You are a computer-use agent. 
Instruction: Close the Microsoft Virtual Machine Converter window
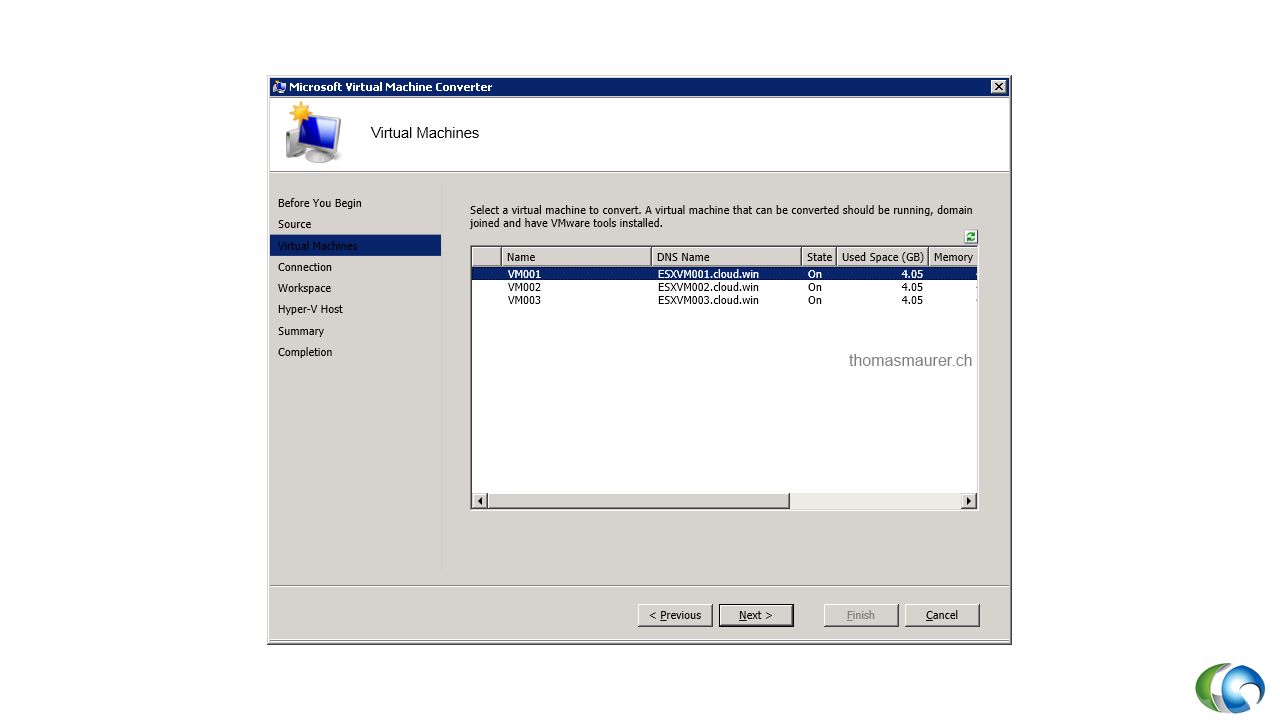998,87
